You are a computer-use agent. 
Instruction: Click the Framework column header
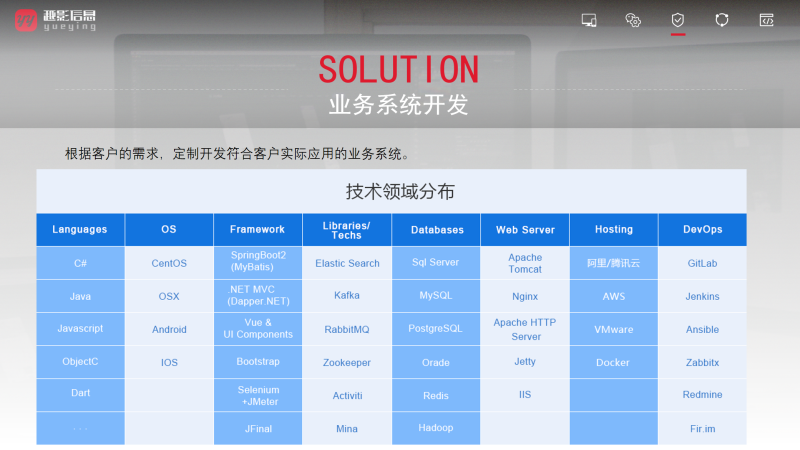[258, 230]
